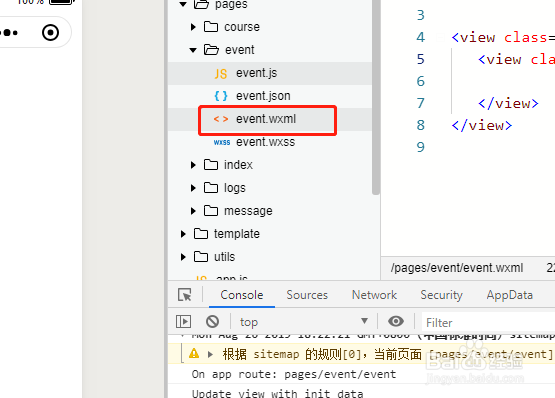Click the utils folder icon
This screenshot has width=555, height=398.
point(201,256)
